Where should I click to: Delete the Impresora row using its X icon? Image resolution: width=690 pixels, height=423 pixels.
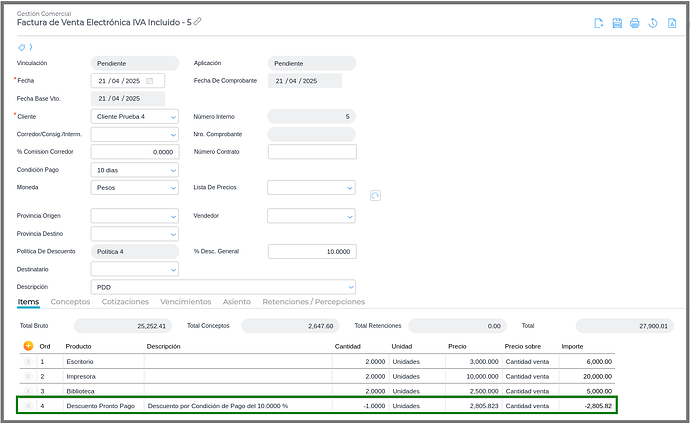[x=28, y=376]
